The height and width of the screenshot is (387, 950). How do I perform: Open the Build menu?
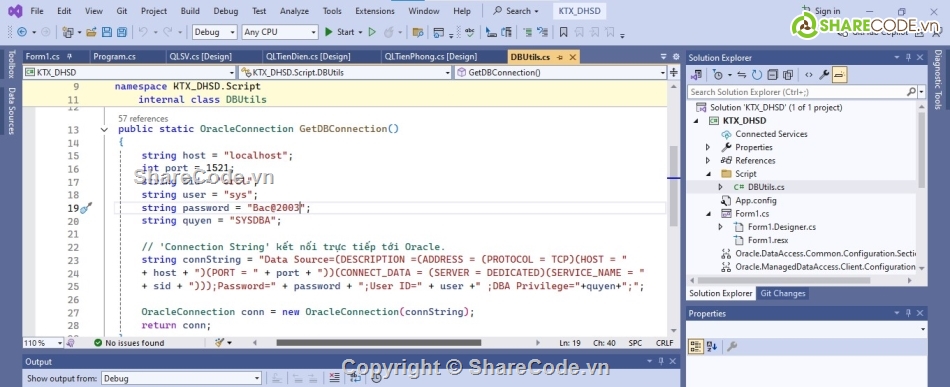pos(190,11)
